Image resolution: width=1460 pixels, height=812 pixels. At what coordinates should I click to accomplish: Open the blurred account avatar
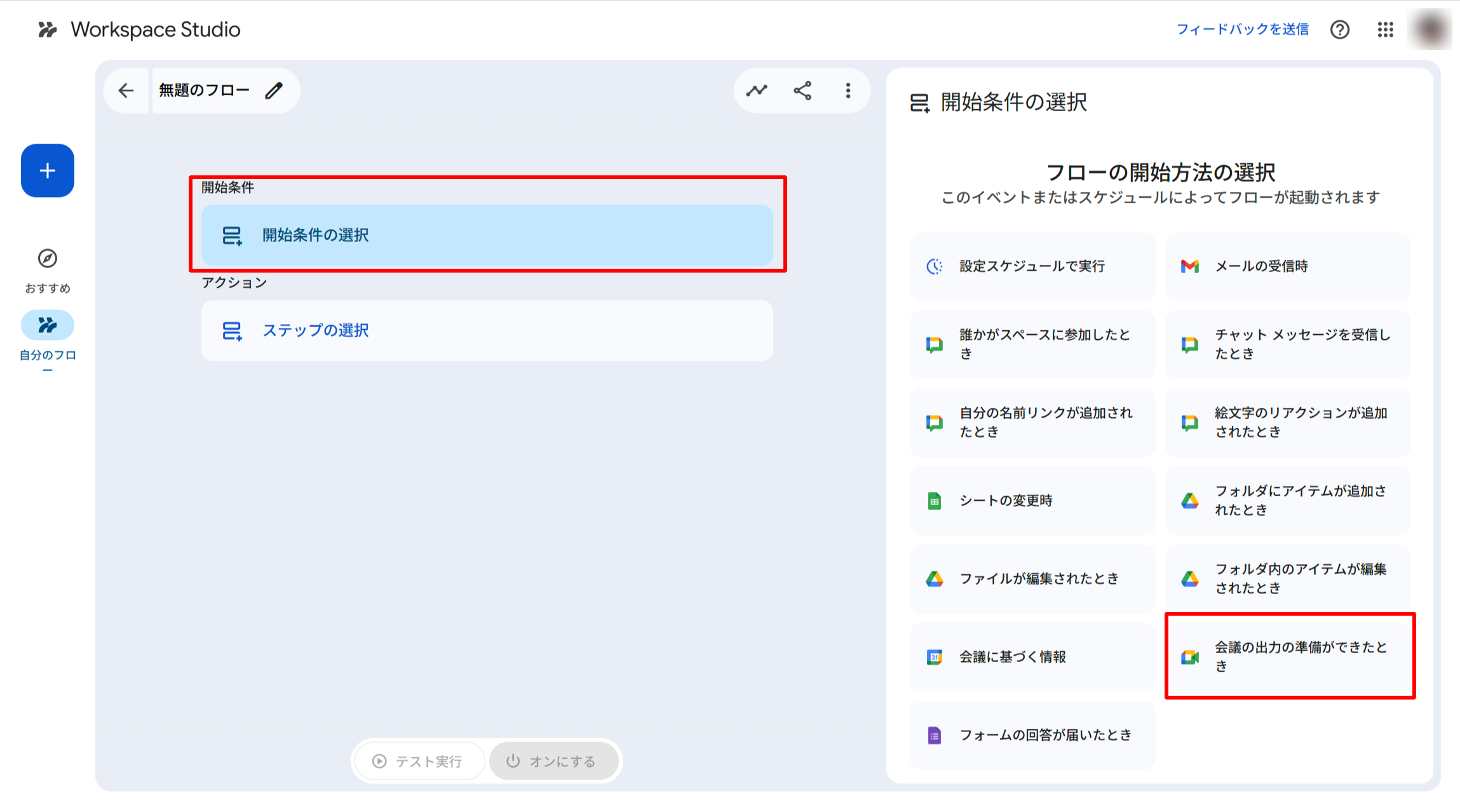(x=1430, y=29)
